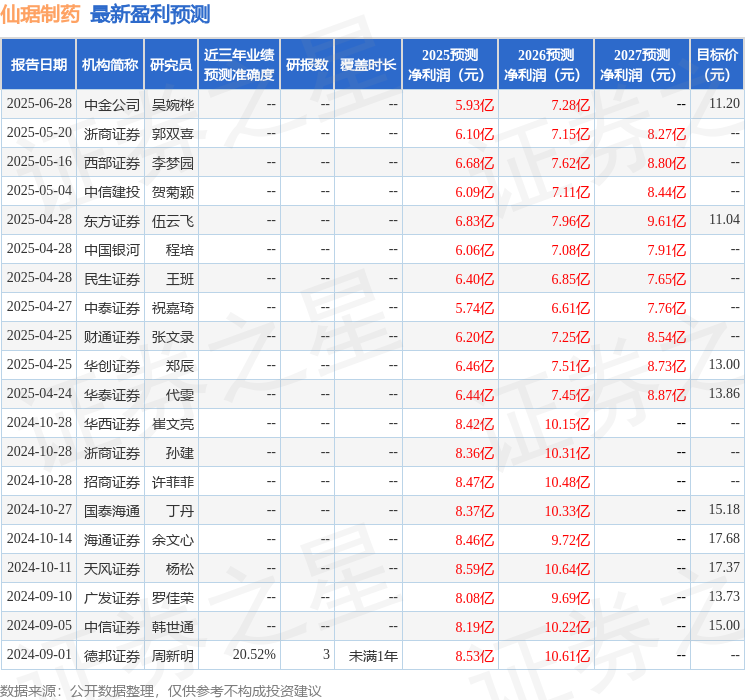Click coverage duration 未满1年

tap(373, 656)
